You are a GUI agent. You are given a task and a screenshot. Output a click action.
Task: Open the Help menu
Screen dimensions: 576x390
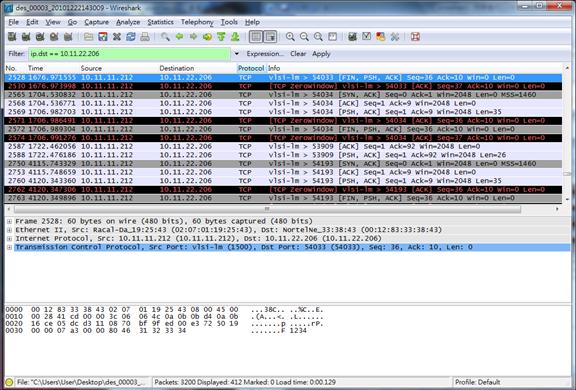coord(252,22)
